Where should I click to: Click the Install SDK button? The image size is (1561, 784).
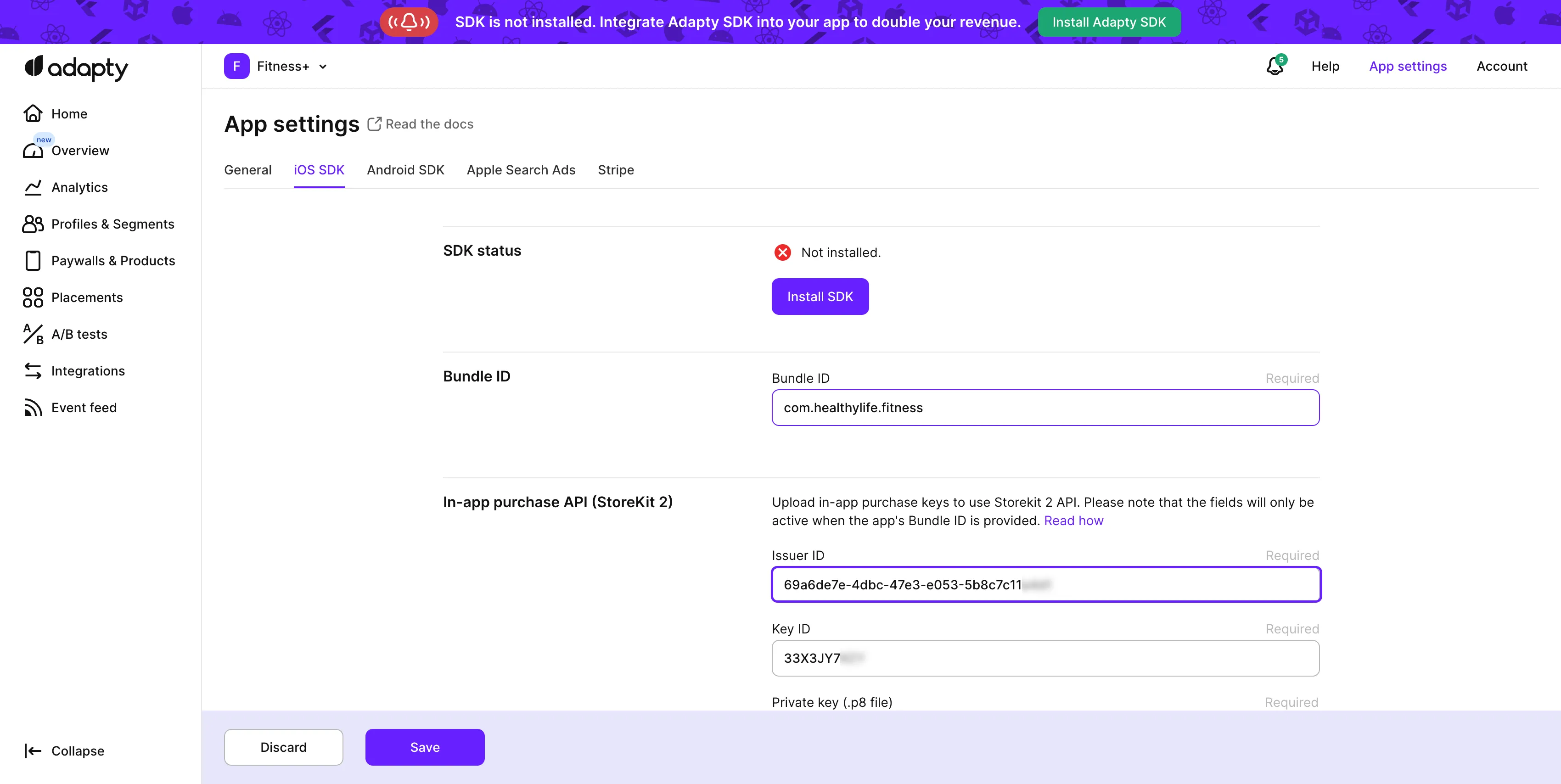819,296
